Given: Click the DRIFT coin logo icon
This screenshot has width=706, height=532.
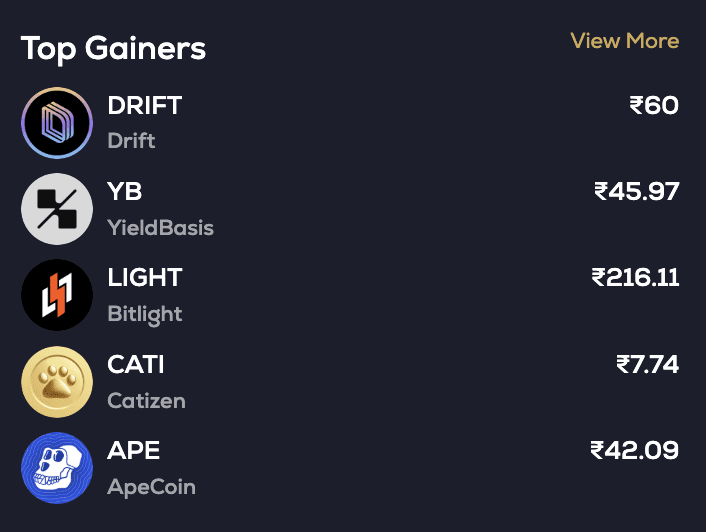Looking at the screenshot, I should coord(57,122).
